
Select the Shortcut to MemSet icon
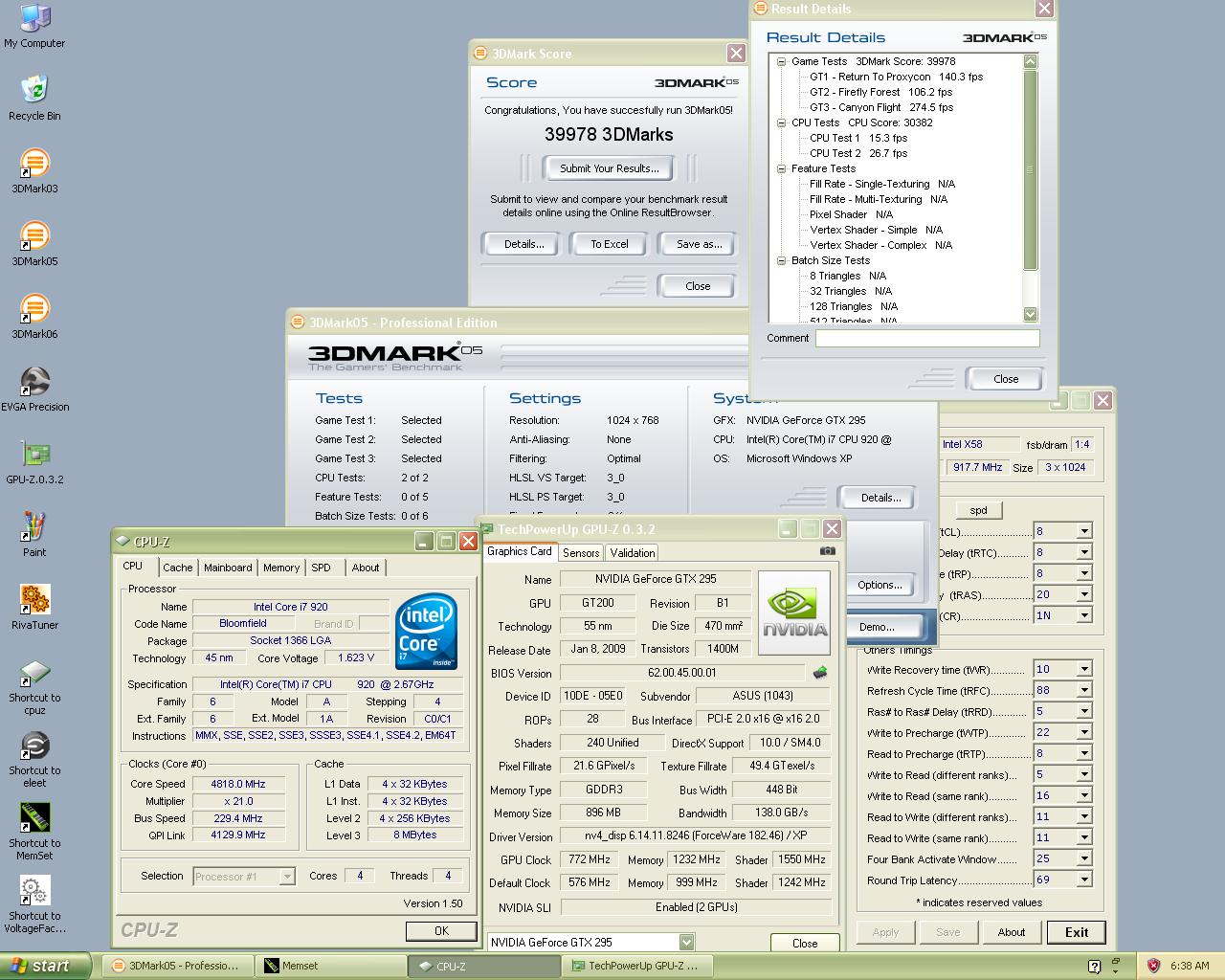(34, 832)
